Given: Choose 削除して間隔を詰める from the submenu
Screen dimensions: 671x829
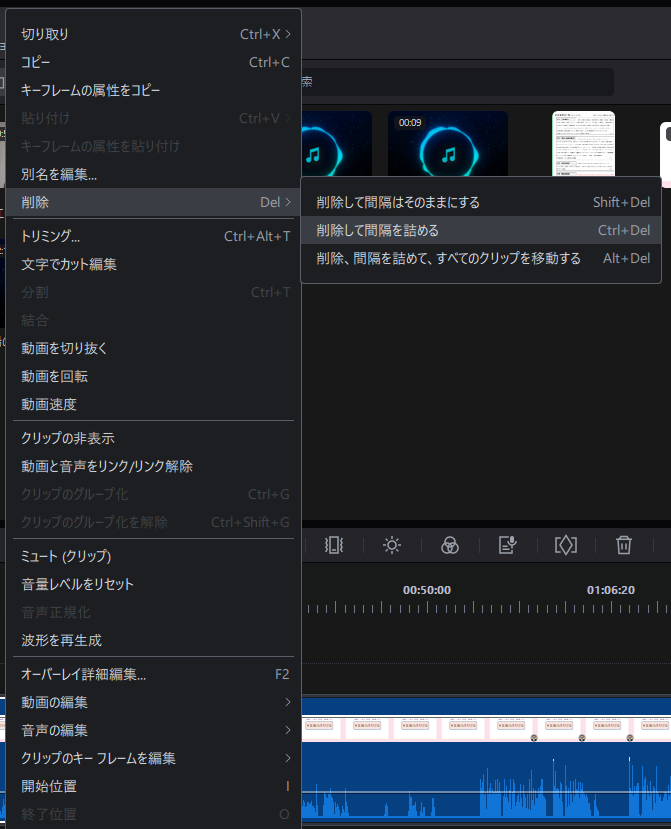Looking at the screenshot, I should tap(378, 230).
